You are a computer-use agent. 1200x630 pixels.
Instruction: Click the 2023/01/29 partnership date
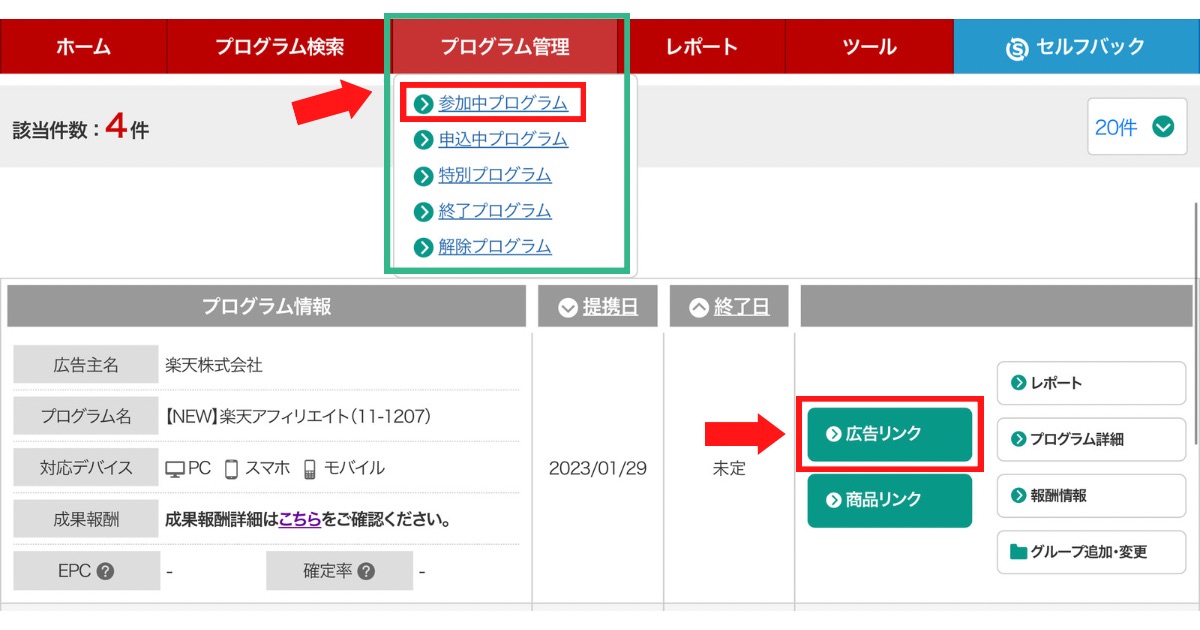click(598, 468)
